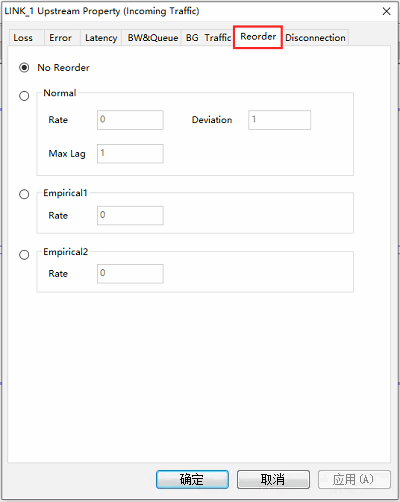400x502 pixels.
Task: Click the Max Lag label
Action: click(x=67, y=154)
